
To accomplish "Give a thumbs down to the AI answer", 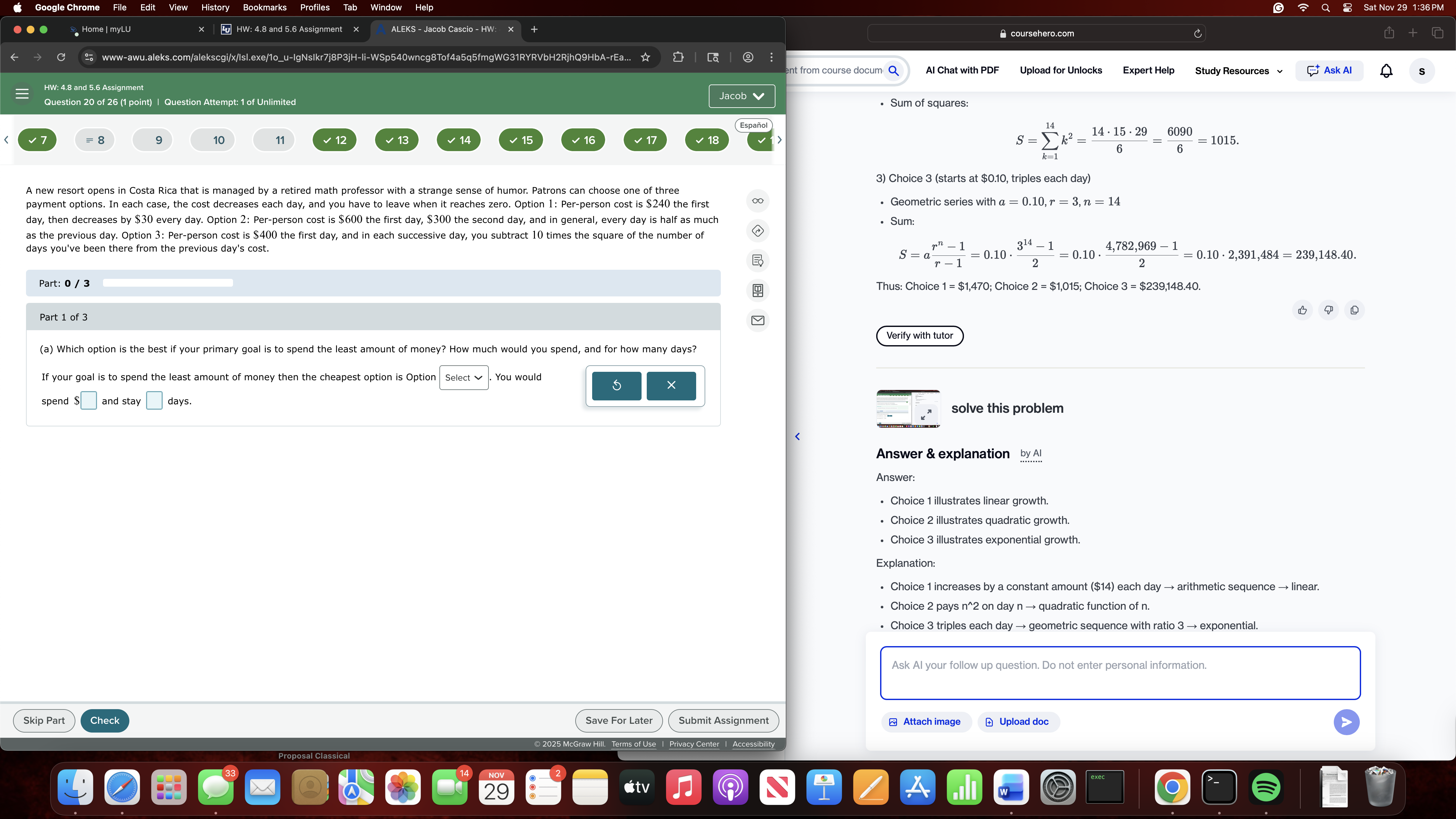I will pos(1328,310).
